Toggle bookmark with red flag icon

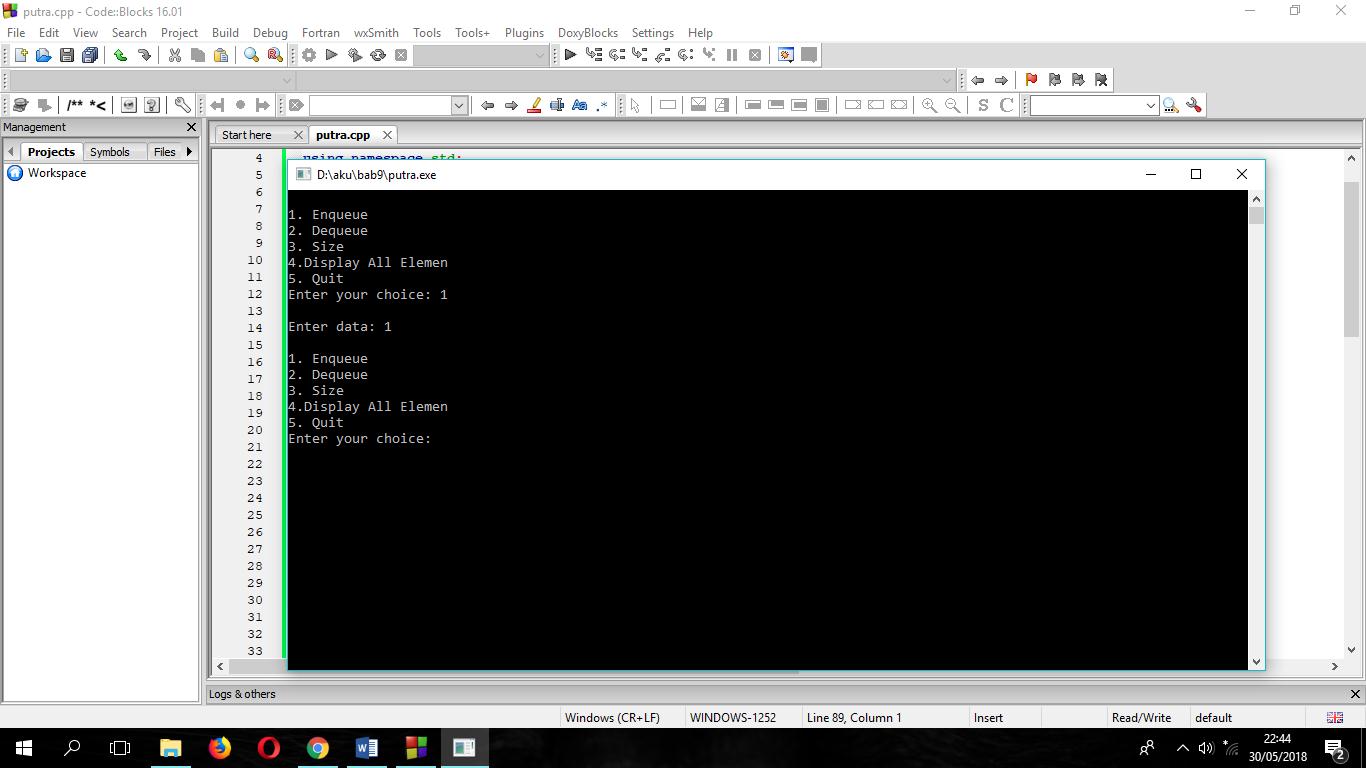click(1031, 80)
